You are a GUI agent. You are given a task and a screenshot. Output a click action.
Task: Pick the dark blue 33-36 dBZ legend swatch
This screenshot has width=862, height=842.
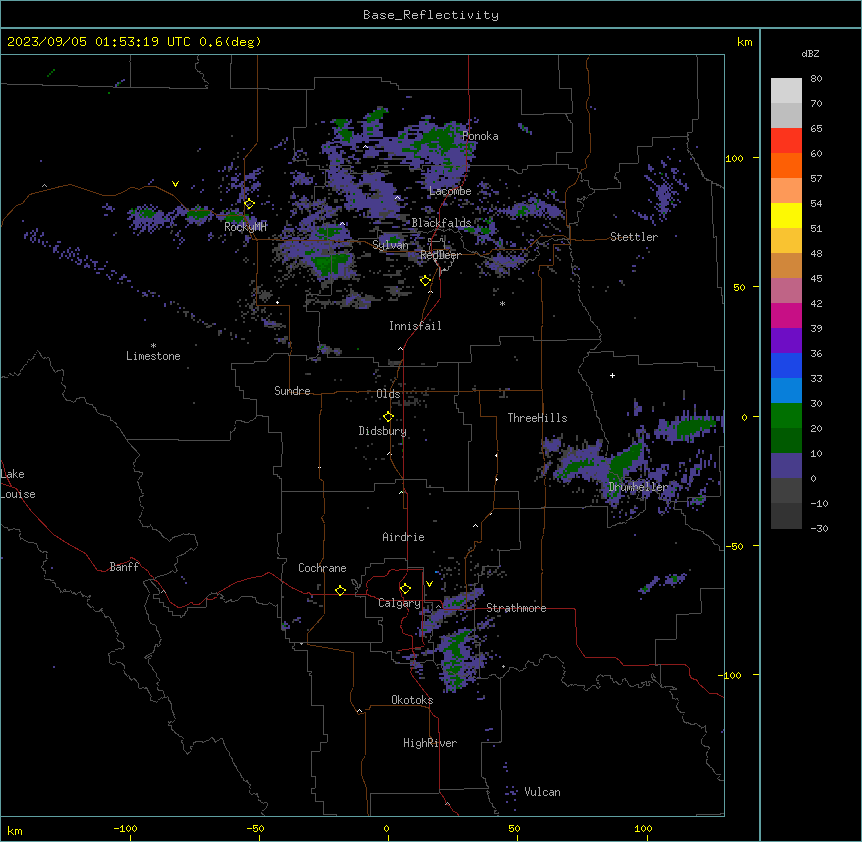[786, 365]
